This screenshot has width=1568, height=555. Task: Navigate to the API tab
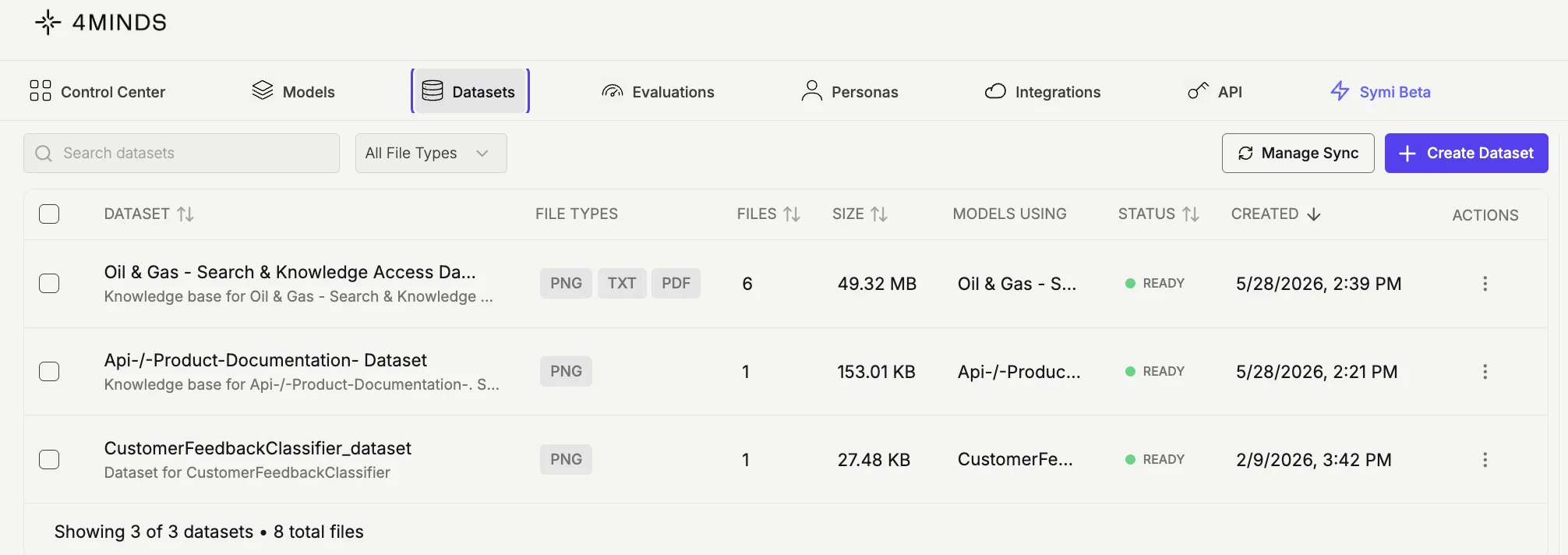(x=1214, y=91)
